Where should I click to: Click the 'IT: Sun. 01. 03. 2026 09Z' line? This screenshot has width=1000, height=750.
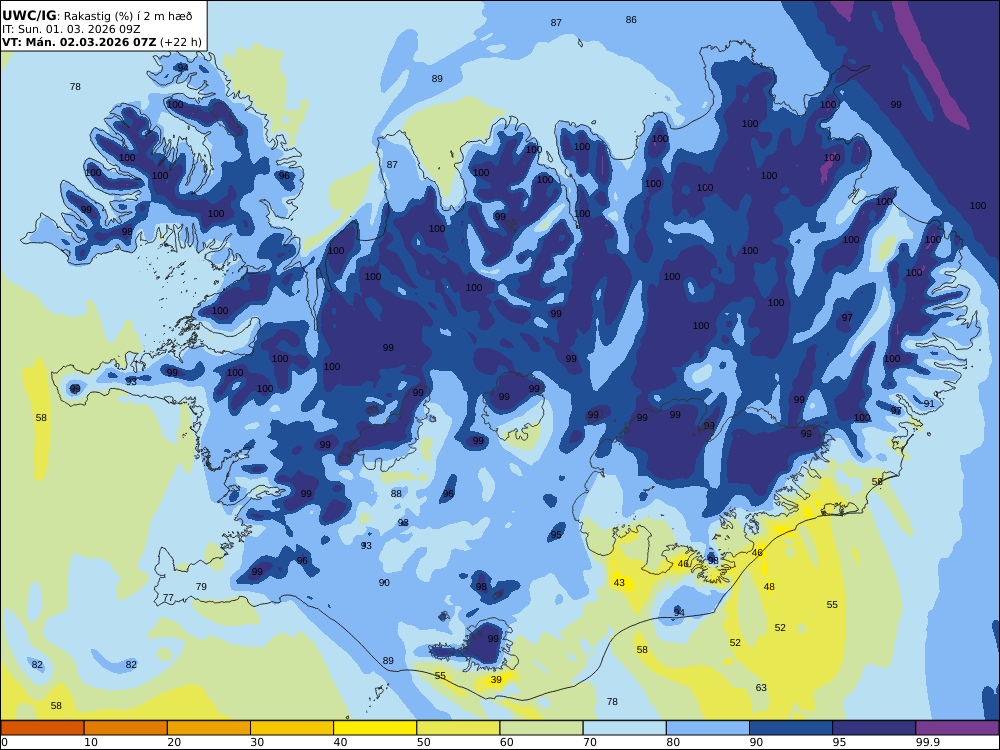click(71, 29)
